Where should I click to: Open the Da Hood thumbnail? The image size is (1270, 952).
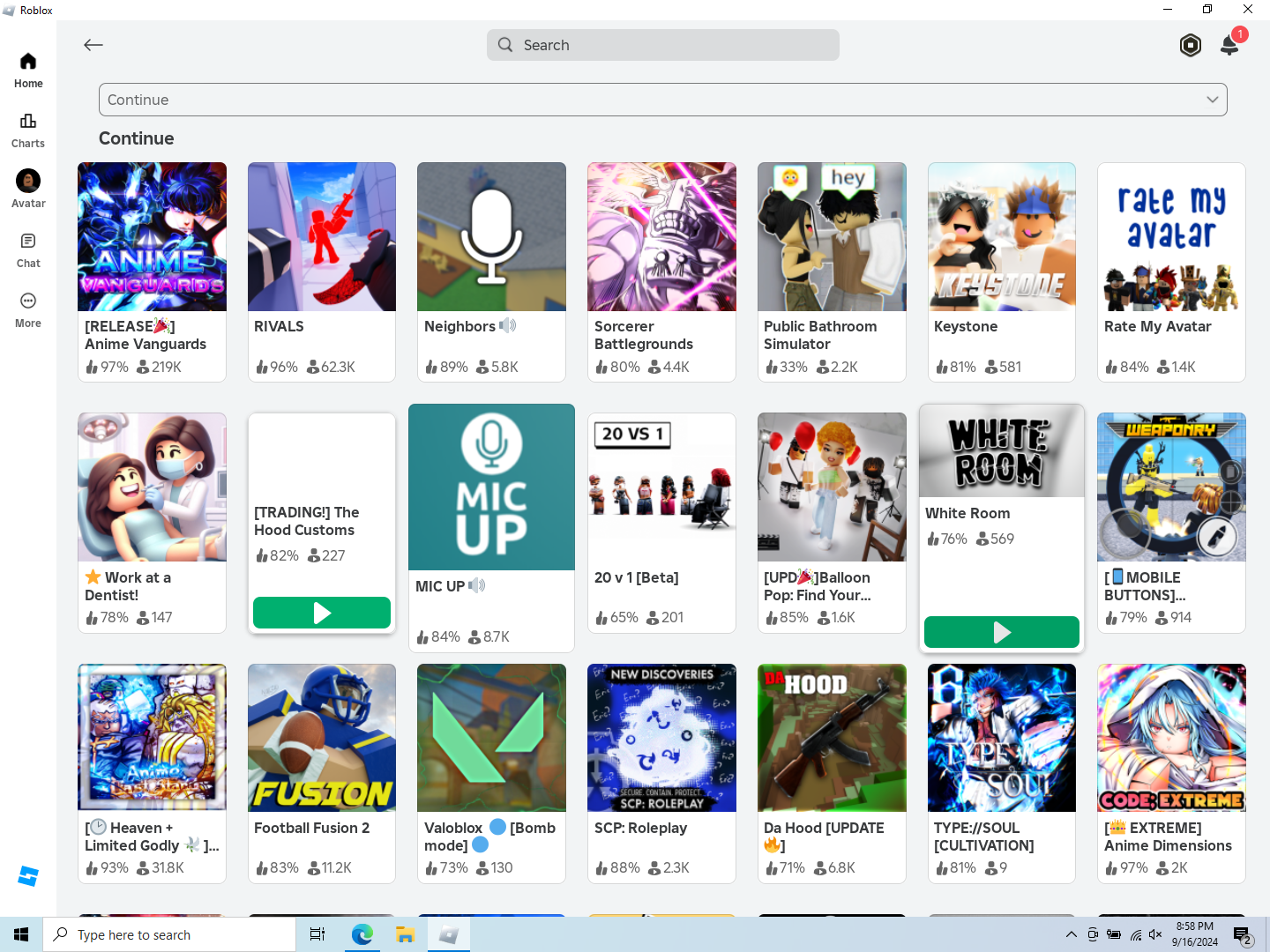pyautogui.click(x=832, y=738)
